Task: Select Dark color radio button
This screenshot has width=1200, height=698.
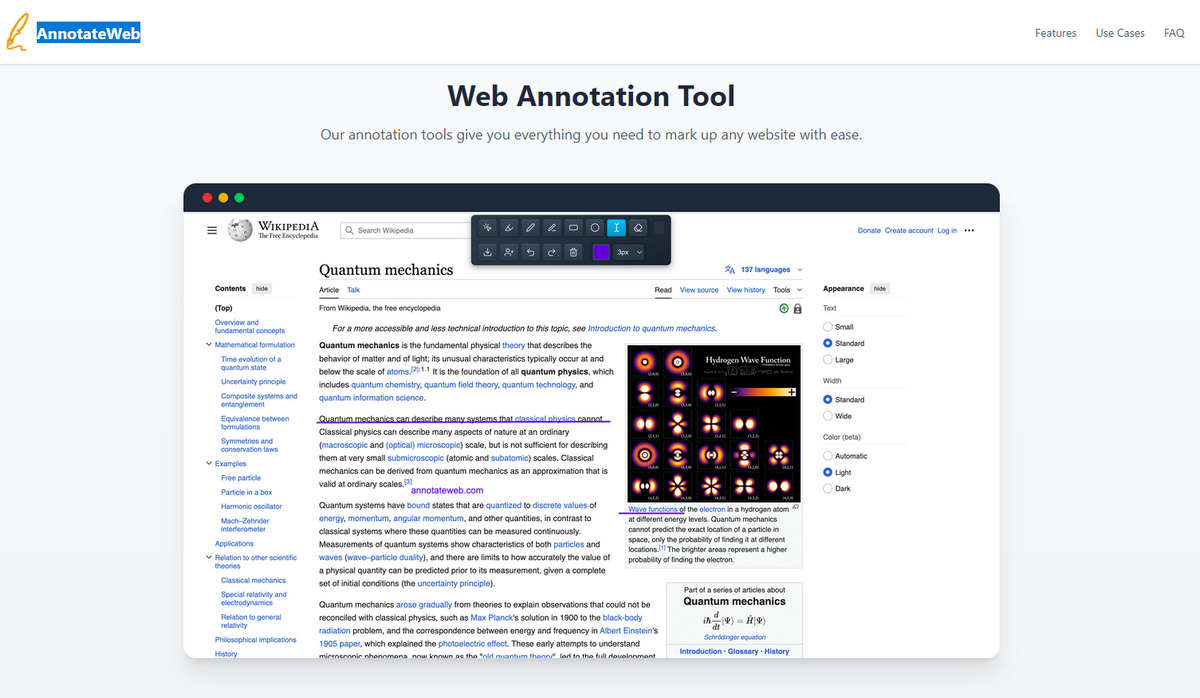Action: [x=827, y=488]
